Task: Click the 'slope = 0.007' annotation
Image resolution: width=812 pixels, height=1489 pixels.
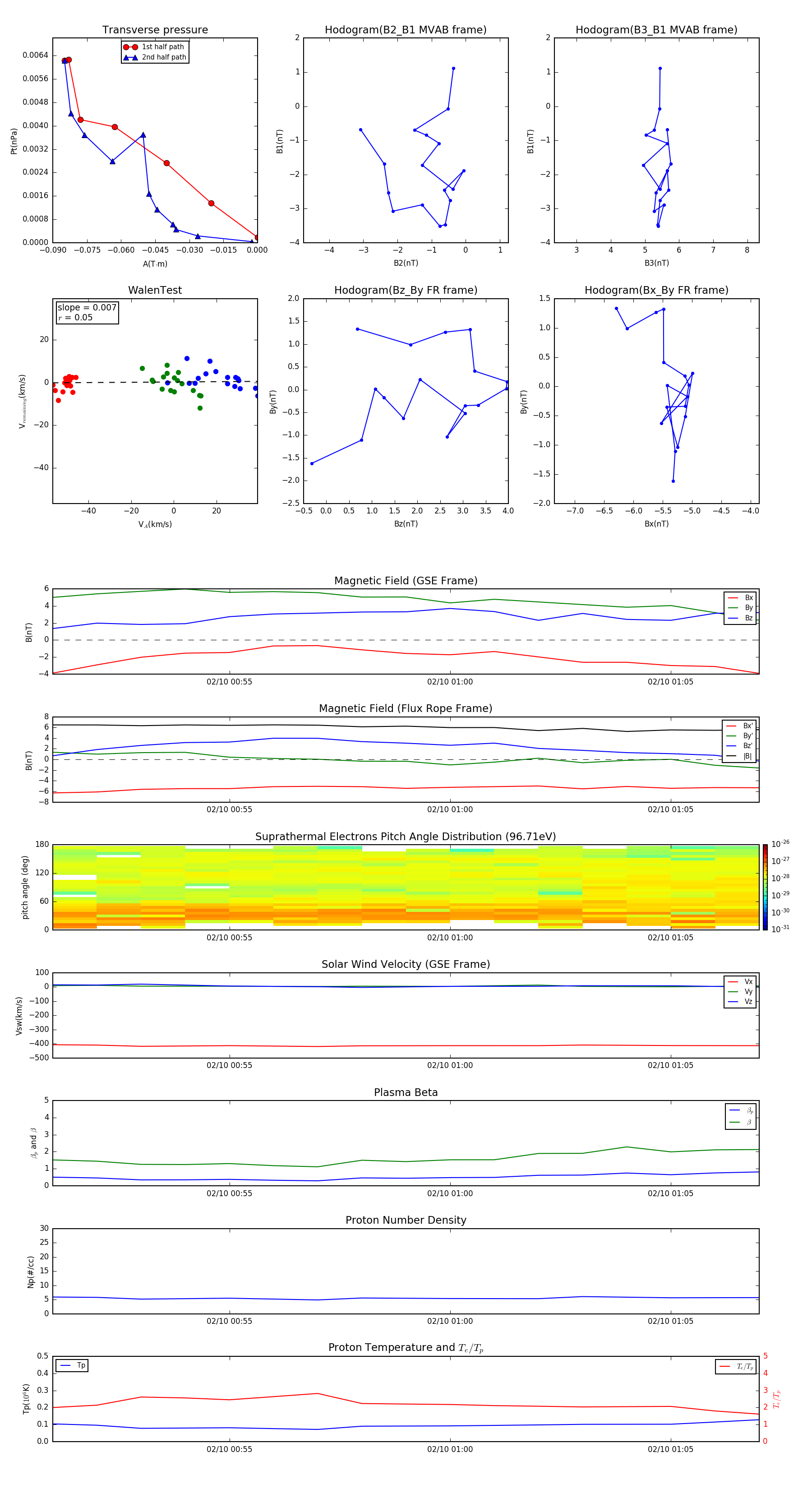Action: click(87, 308)
